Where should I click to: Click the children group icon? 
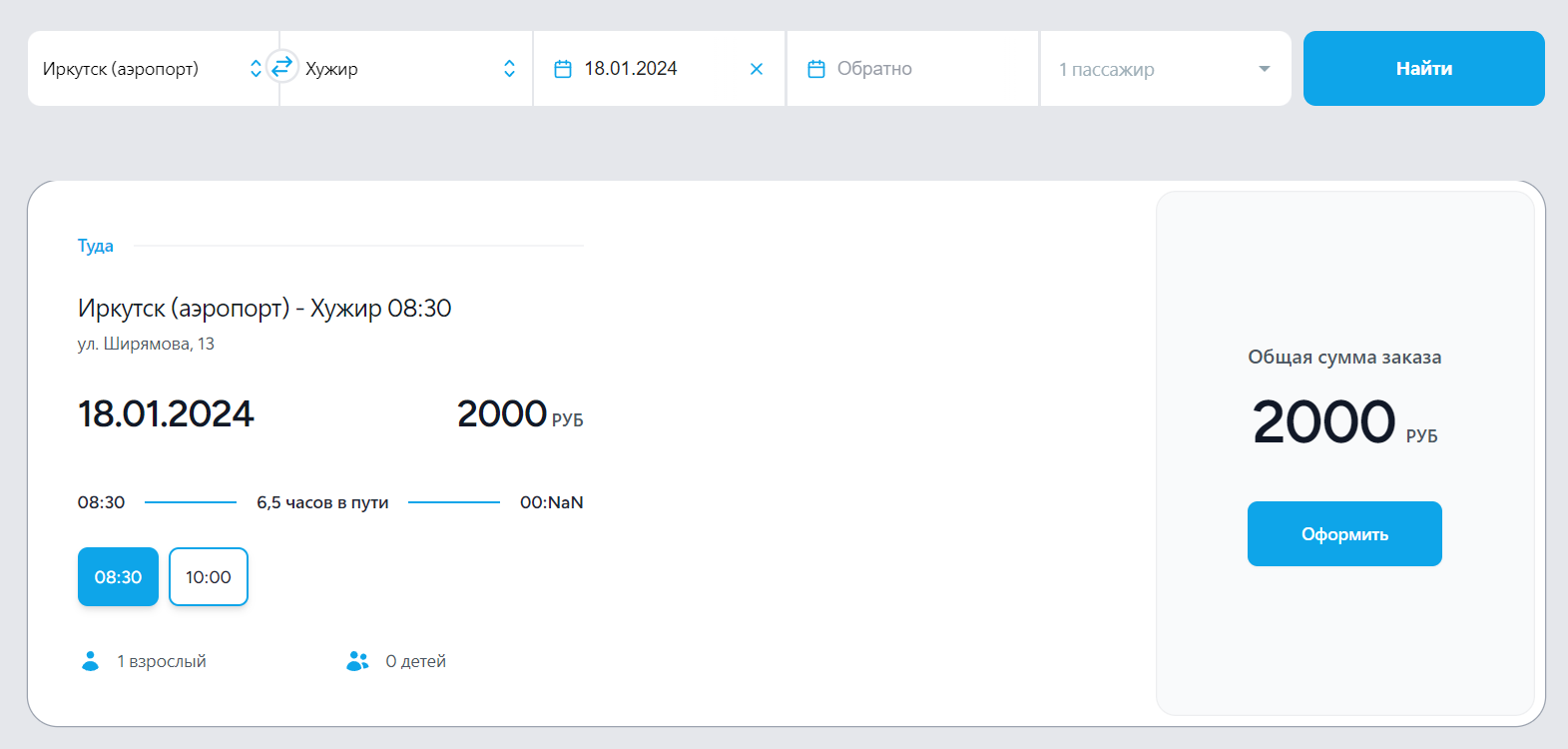pyautogui.click(x=357, y=661)
